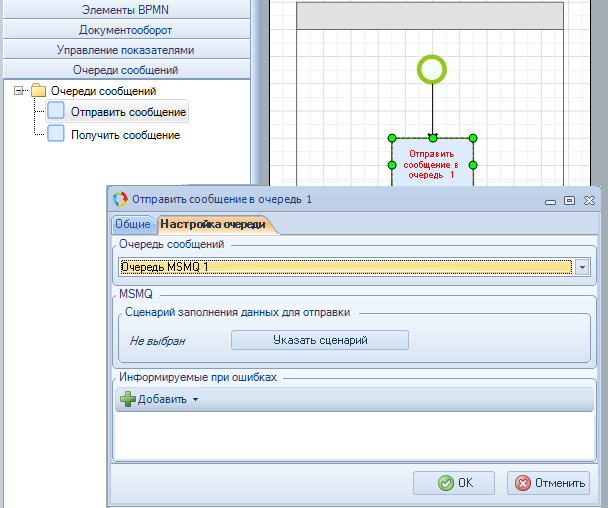The height and width of the screenshot is (508, 608).
Task: Select the Отправить сообщение в очередь task shape
Action: pyautogui.click(x=432, y=163)
